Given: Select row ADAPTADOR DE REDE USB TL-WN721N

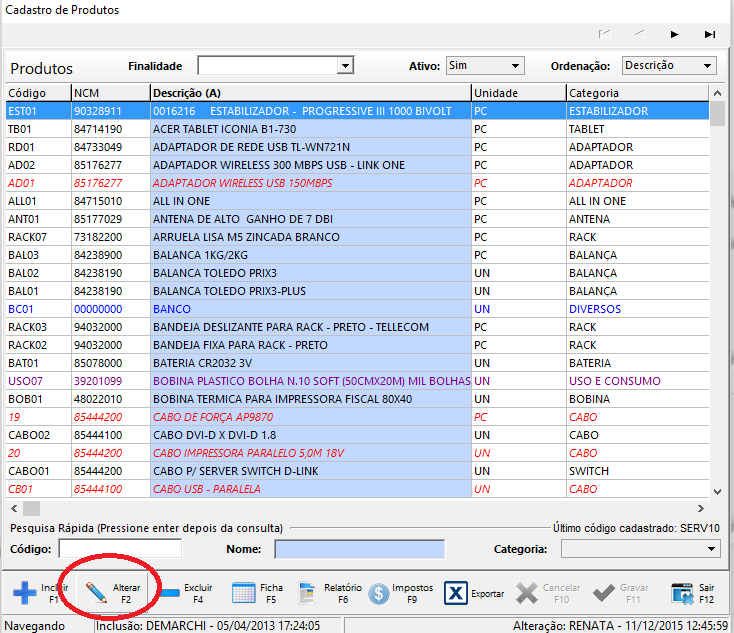Looking at the screenshot, I should [358, 147].
